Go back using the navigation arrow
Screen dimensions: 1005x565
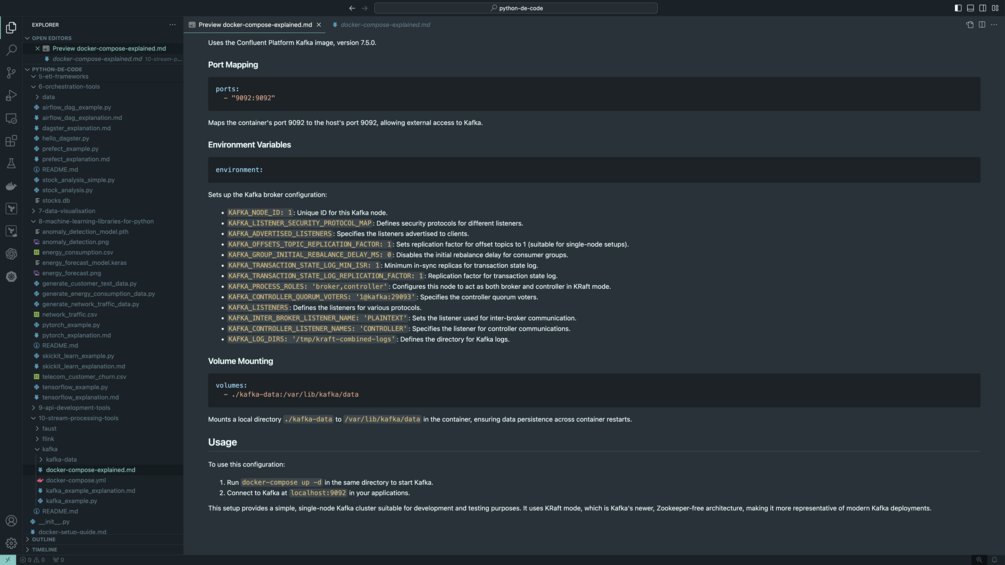pyautogui.click(x=352, y=8)
